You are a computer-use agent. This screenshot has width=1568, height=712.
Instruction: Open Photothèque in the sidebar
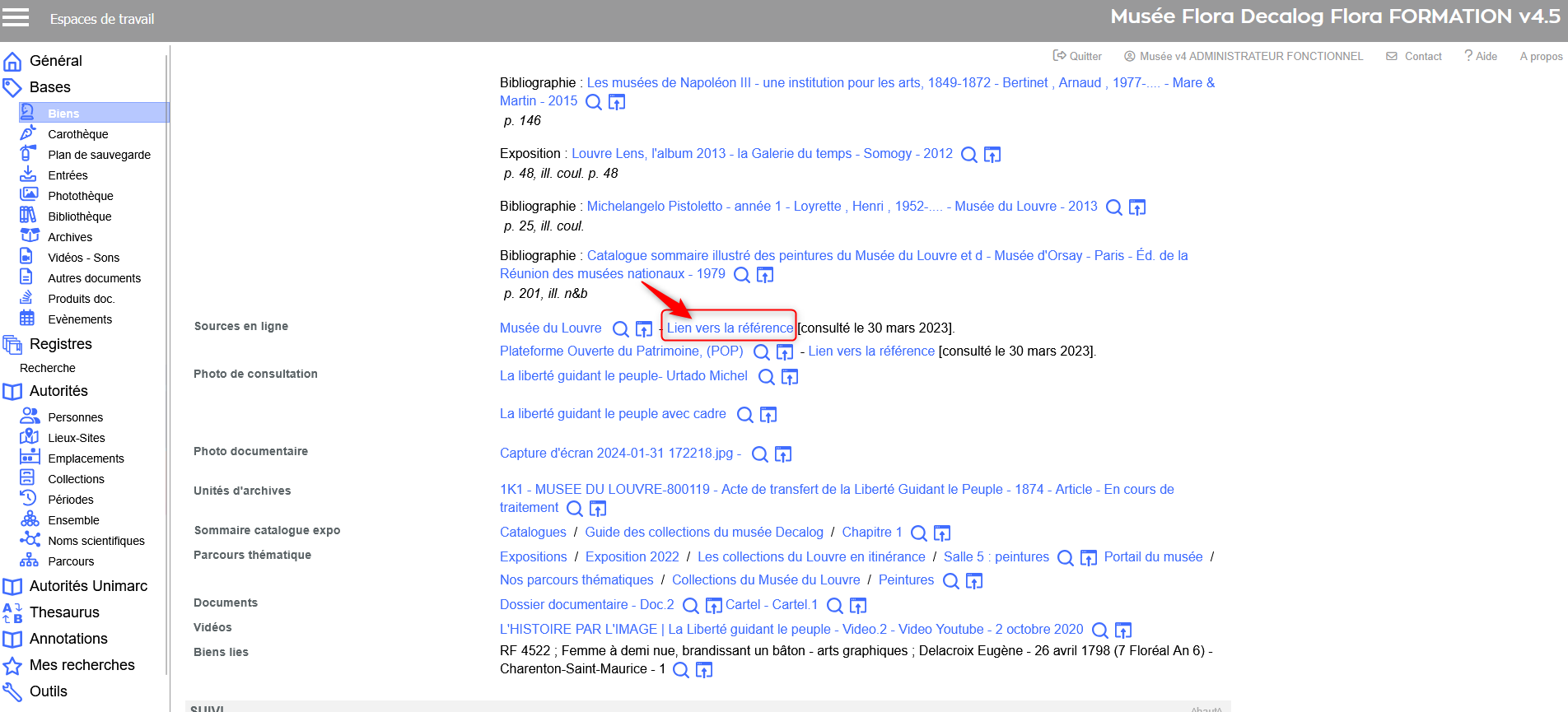click(x=80, y=196)
